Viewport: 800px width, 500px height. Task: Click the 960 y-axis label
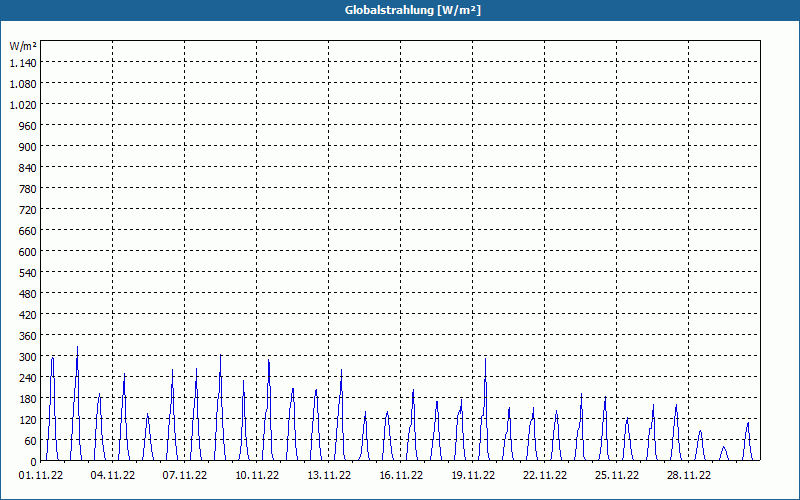(x=28, y=126)
